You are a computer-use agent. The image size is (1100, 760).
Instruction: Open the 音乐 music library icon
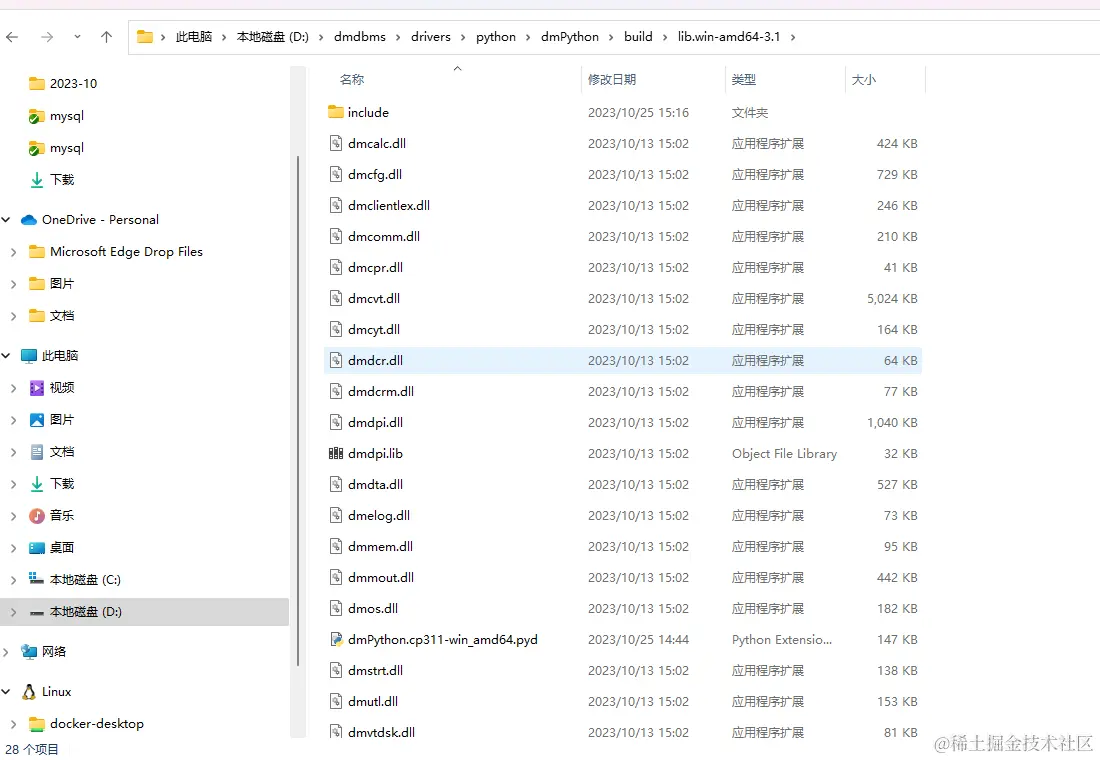pos(36,516)
